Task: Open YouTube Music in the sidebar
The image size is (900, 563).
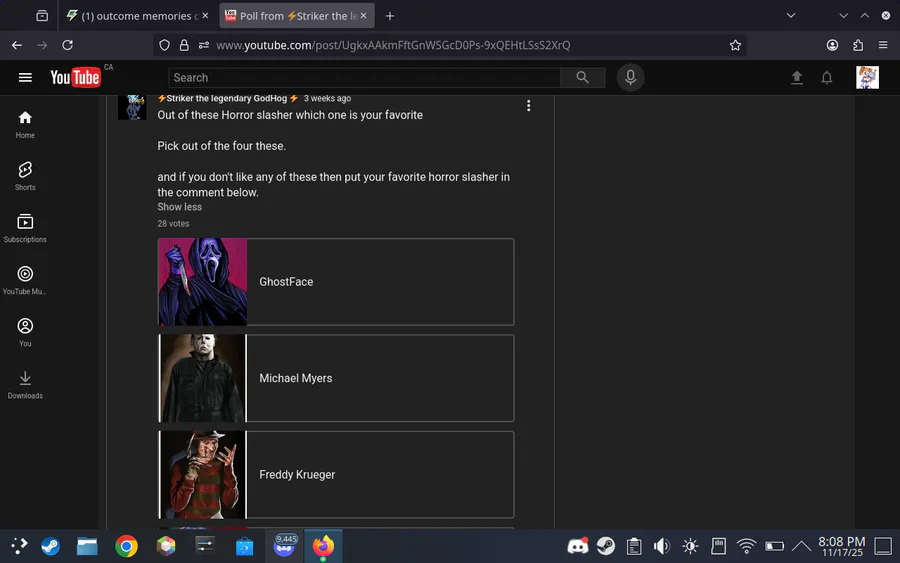Action: [25, 281]
